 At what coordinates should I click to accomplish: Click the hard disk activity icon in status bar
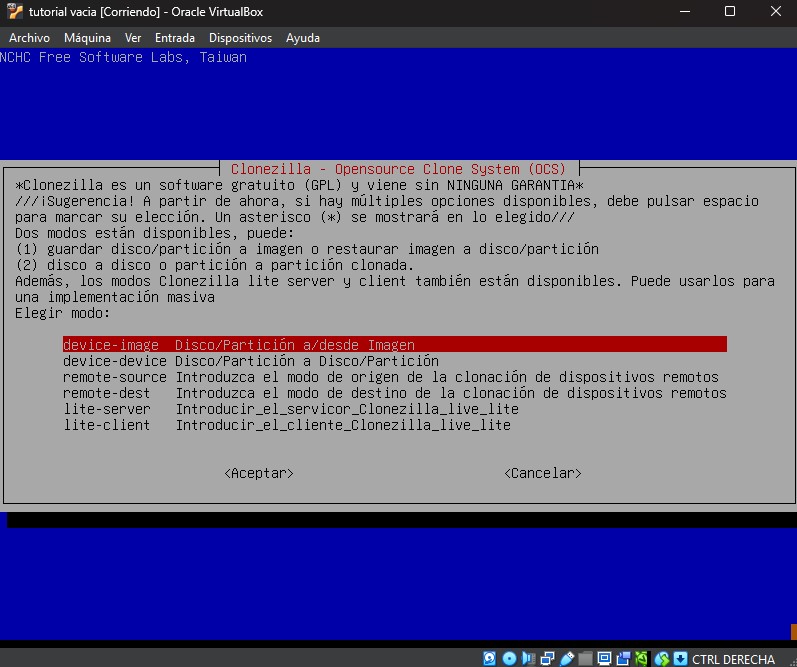pyautogui.click(x=489, y=659)
